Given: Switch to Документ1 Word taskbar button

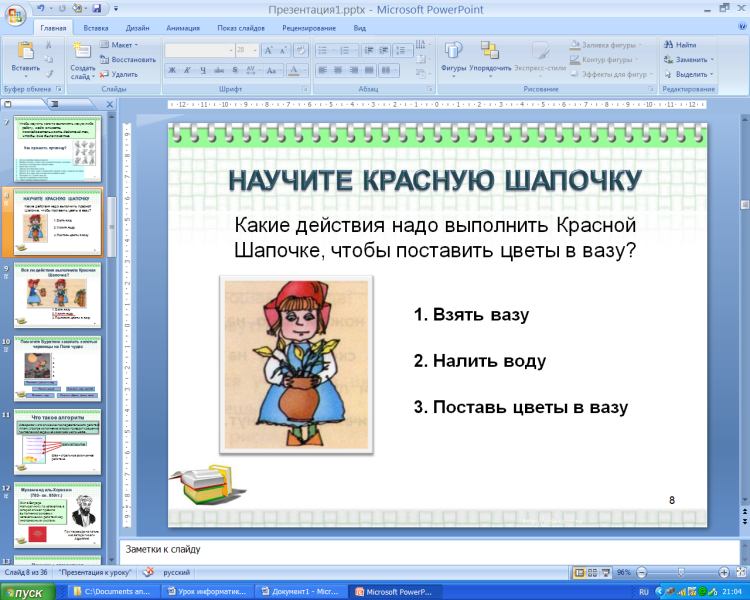Looking at the screenshot, I should [x=300, y=592].
